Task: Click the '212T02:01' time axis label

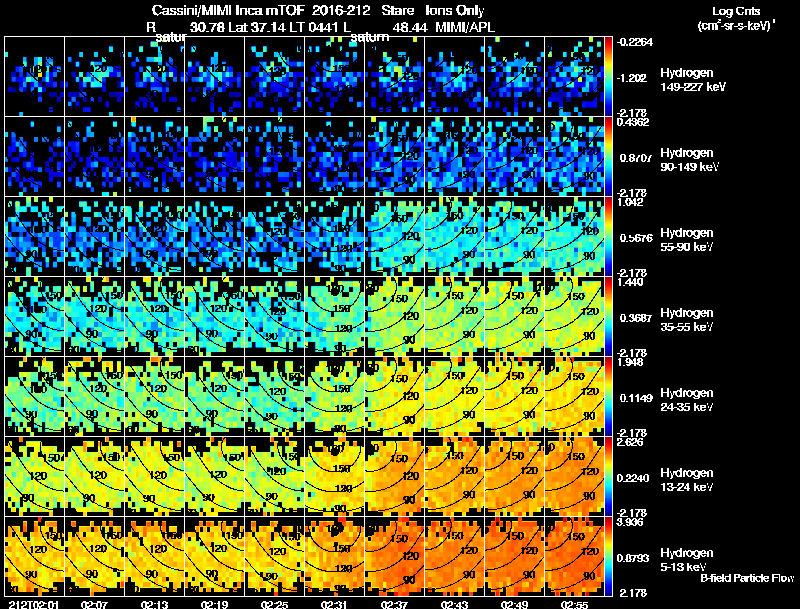Action: 34,605
